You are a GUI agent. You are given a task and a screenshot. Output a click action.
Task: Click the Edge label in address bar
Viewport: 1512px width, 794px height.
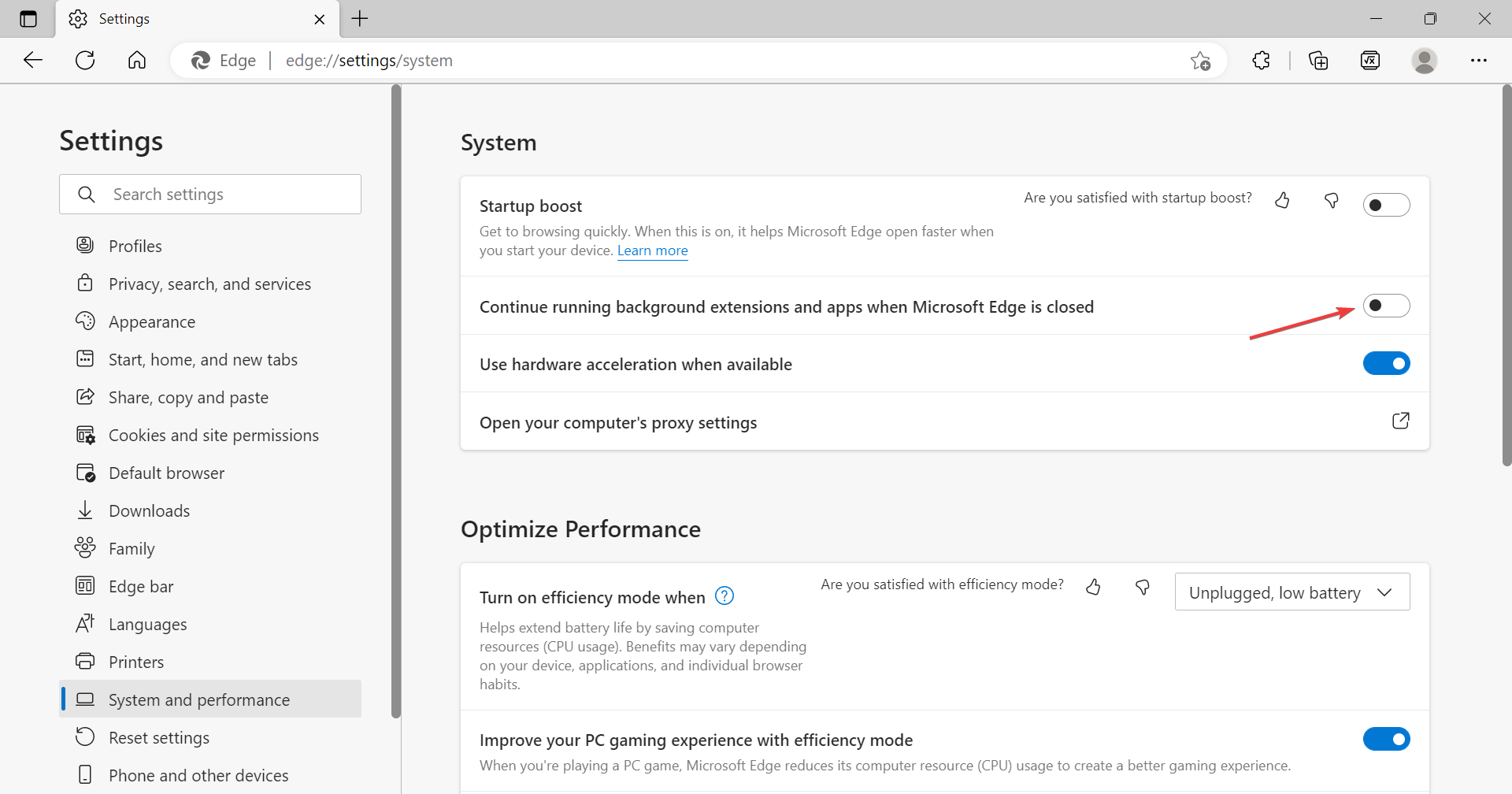[x=238, y=61]
